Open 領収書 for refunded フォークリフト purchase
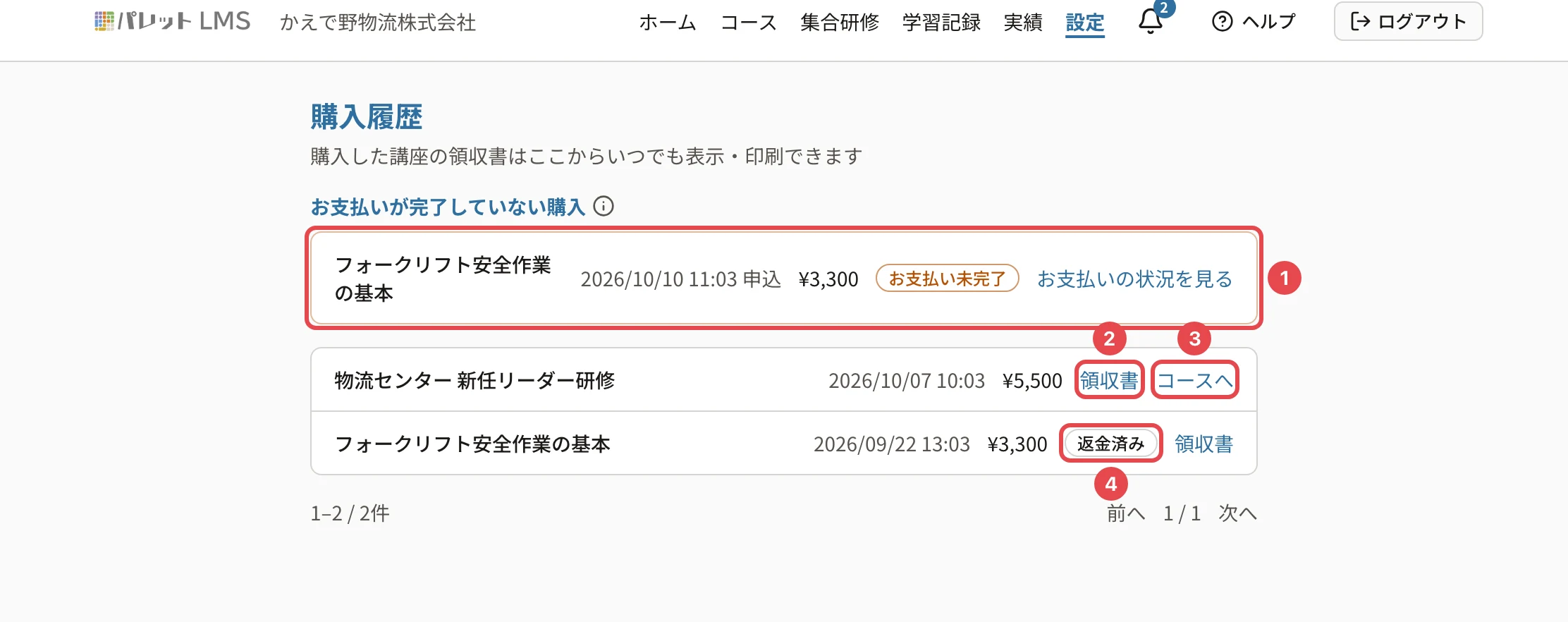The height and width of the screenshot is (622, 1568). (x=1203, y=444)
